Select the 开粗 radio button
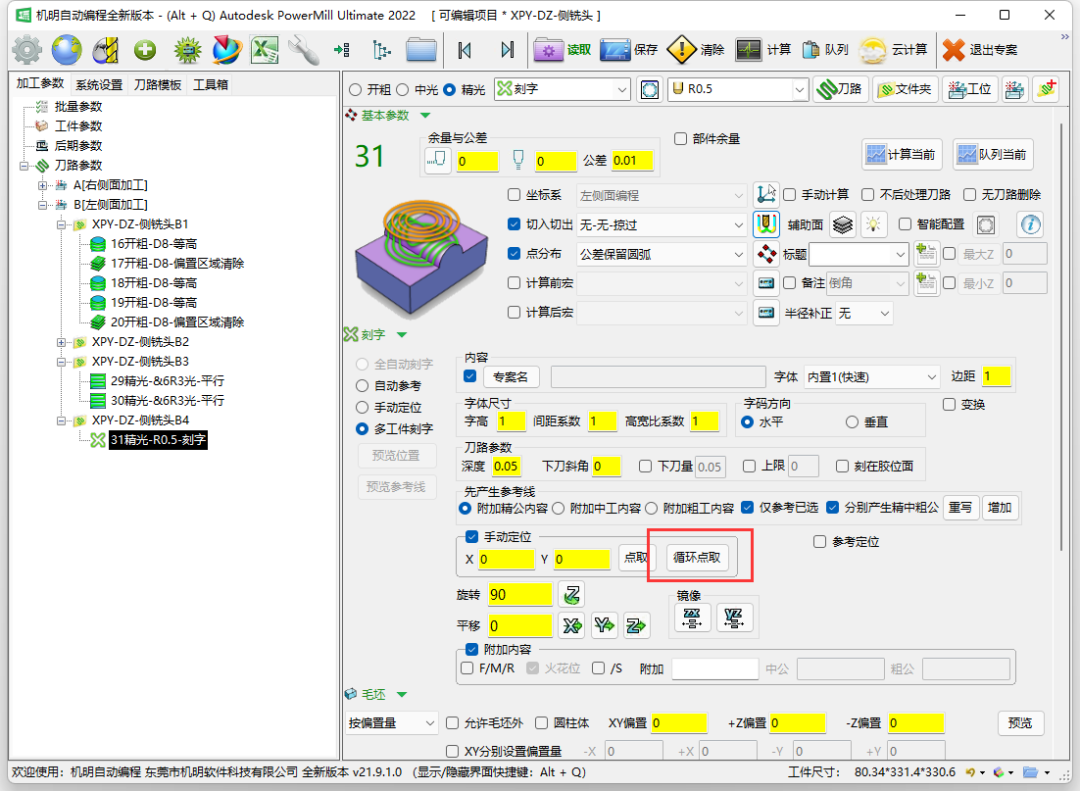Image resolution: width=1080 pixels, height=791 pixels. (355, 89)
